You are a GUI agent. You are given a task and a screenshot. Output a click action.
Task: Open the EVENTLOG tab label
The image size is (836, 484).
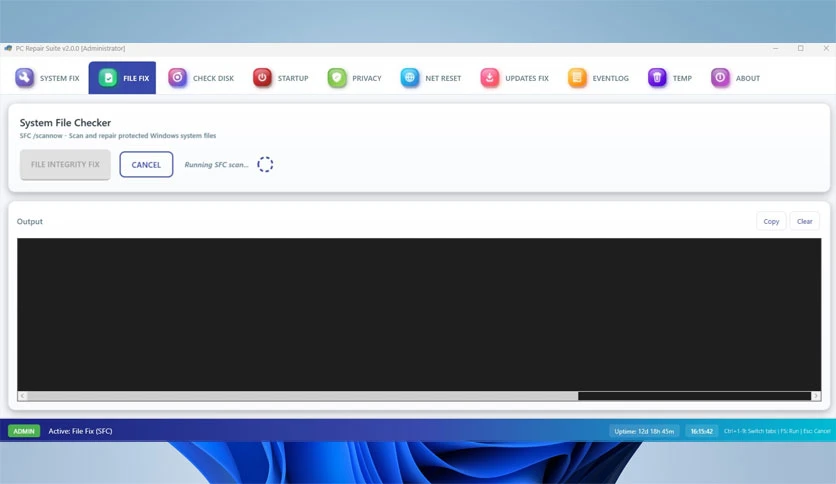(x=610, y=78)
